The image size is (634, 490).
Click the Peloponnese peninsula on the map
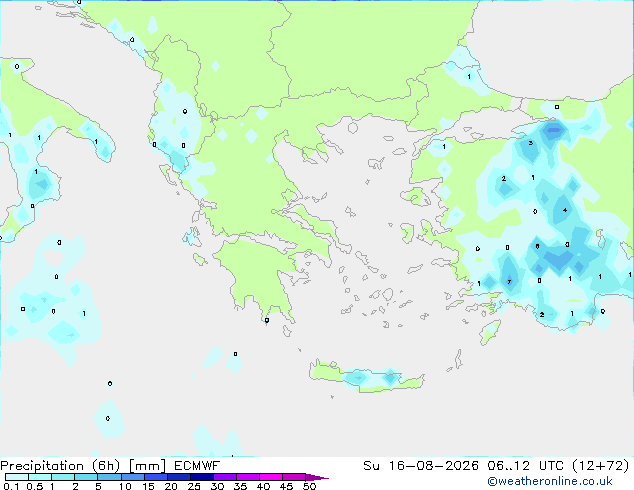click(259, 275)
